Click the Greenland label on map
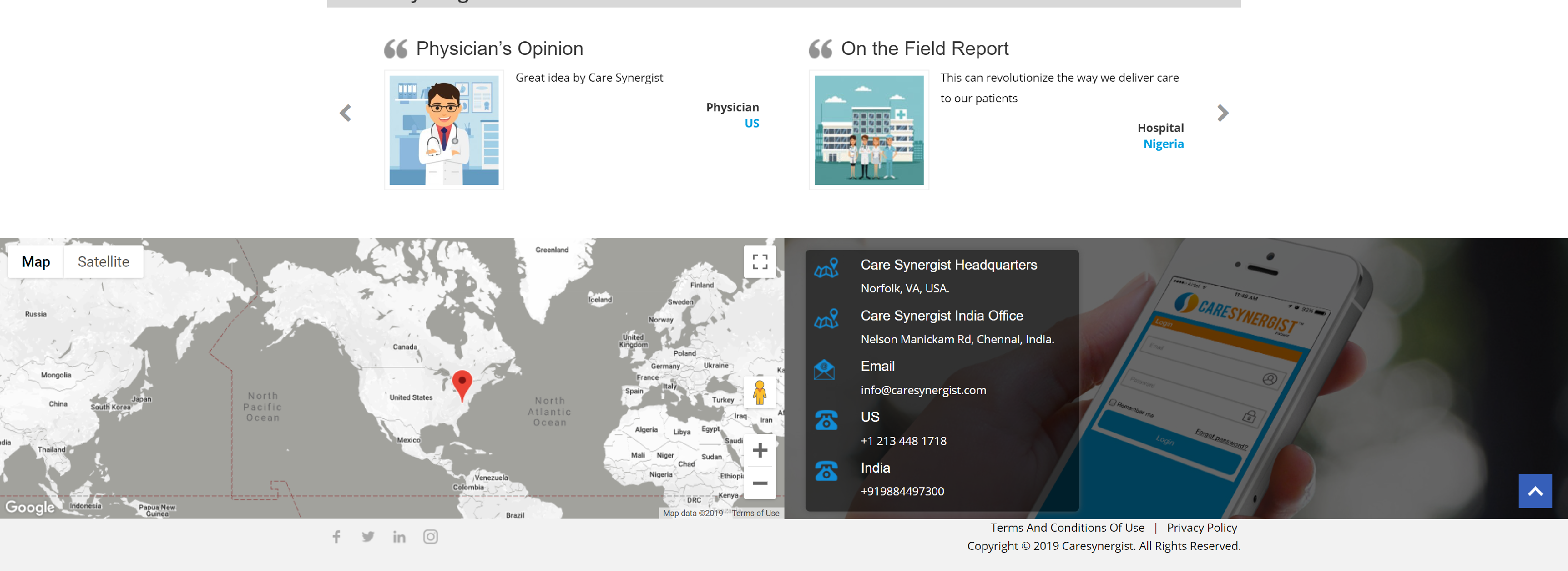 tap(552, 249)
